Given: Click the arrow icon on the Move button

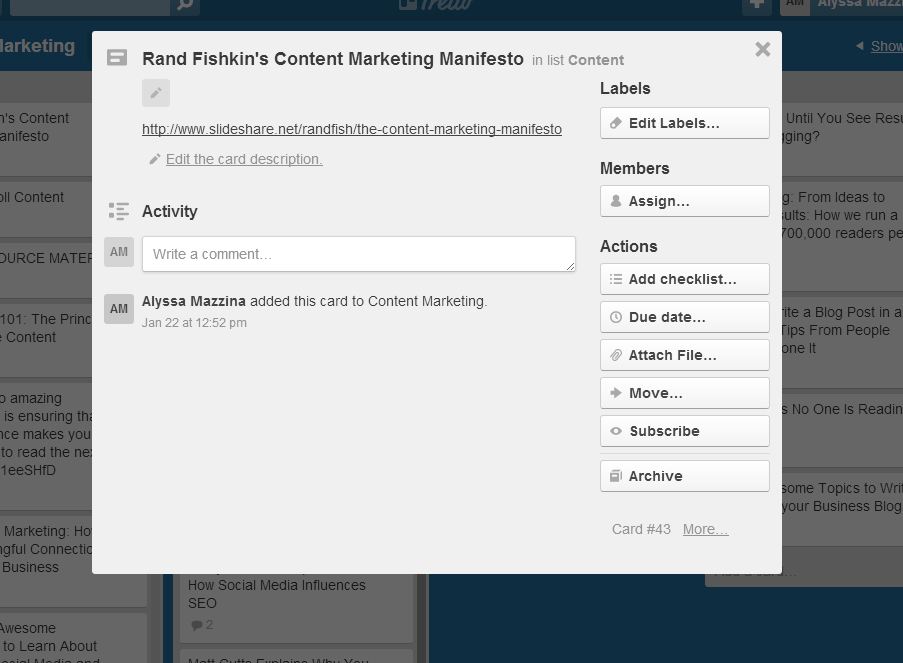Looking at the screenshot, I should coord(616,393).
